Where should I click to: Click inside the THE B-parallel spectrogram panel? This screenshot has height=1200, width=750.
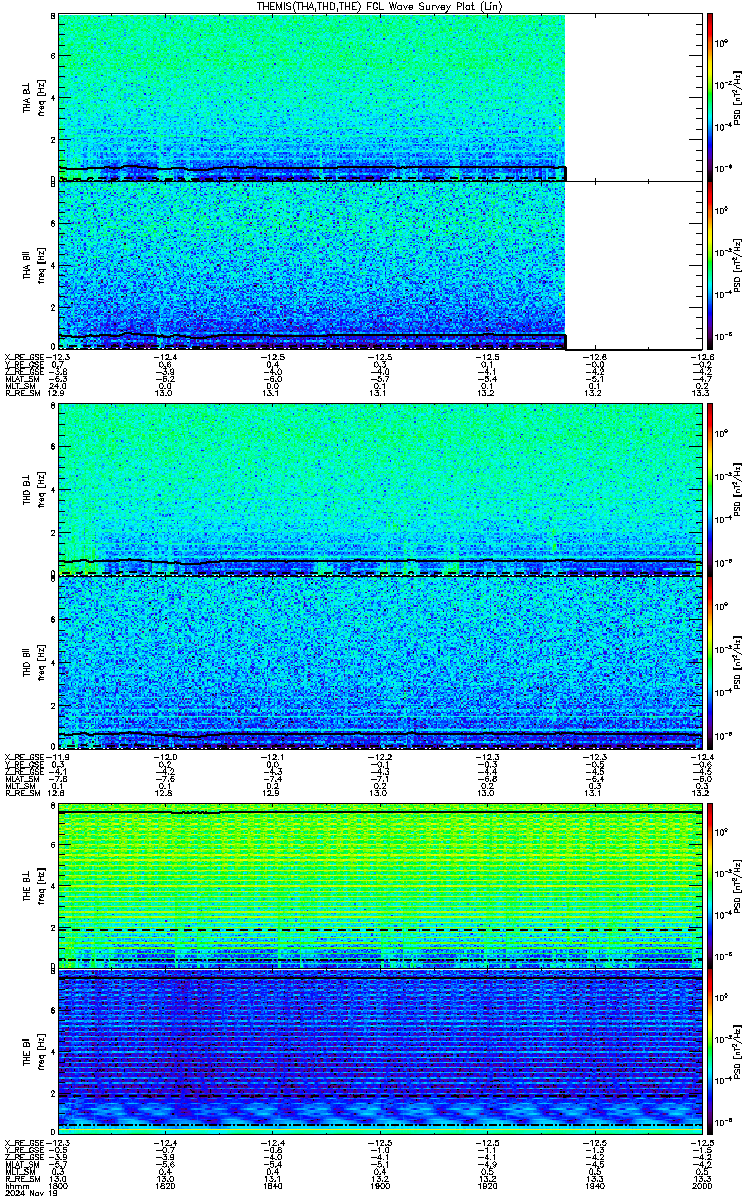pos(381,1053)
